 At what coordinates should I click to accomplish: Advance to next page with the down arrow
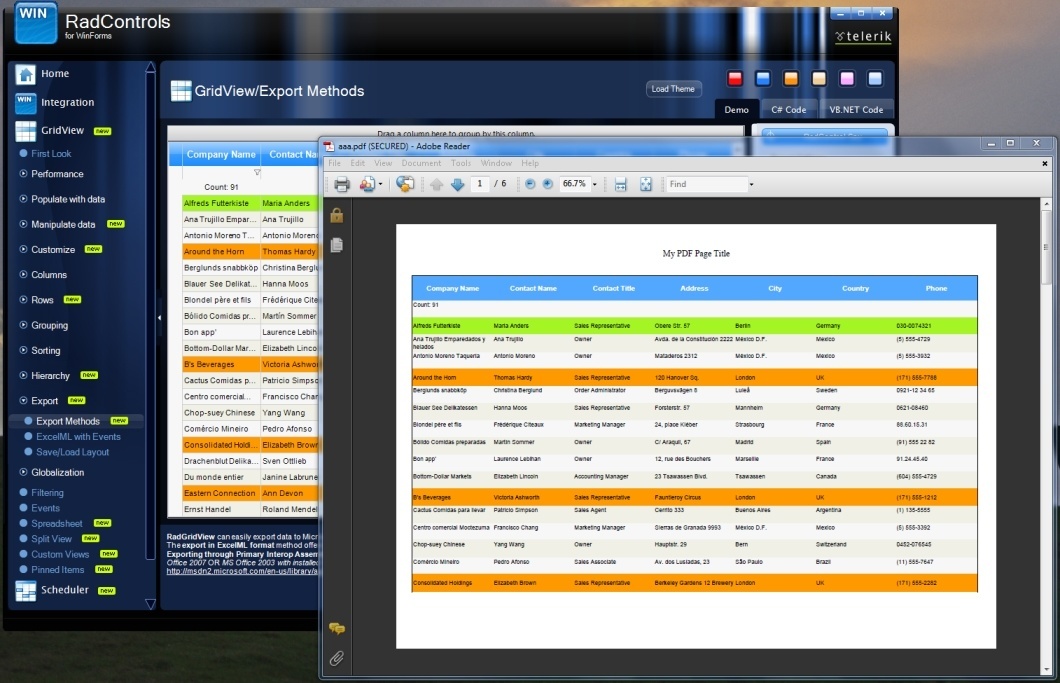(x=458, y=184)
